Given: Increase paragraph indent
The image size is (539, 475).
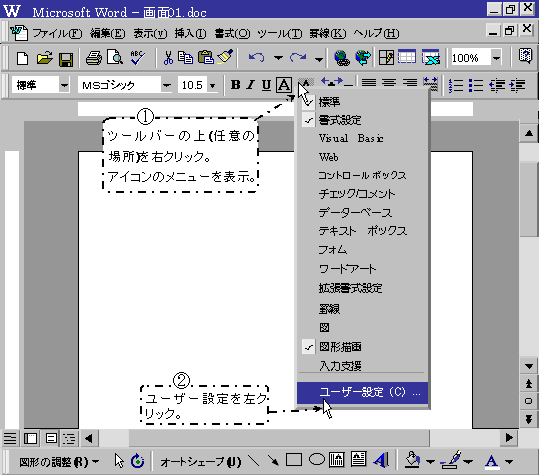Looking at the screenshot, I should pyautogui.click(x=518, y=85).
